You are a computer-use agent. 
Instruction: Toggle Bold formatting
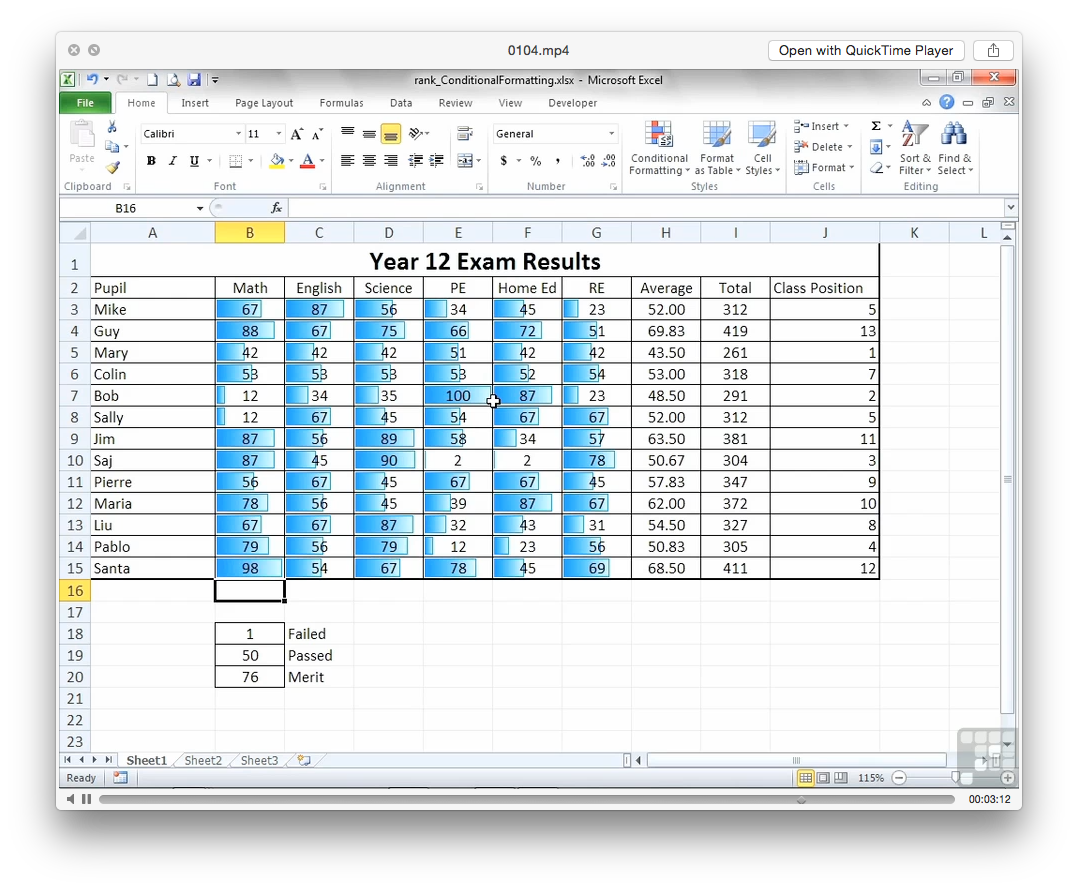coord(151,161)
